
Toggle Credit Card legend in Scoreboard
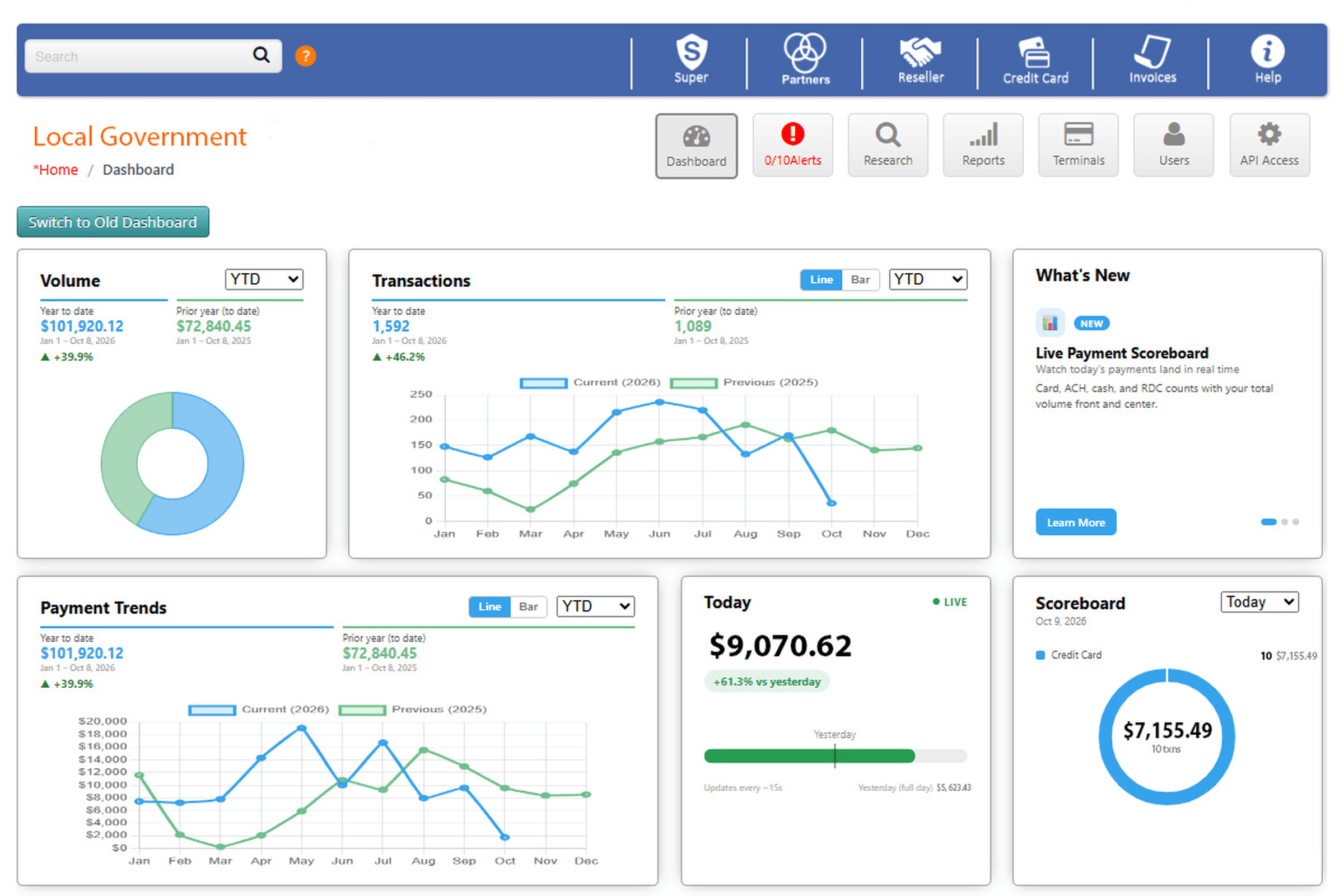pos(1068,655)
